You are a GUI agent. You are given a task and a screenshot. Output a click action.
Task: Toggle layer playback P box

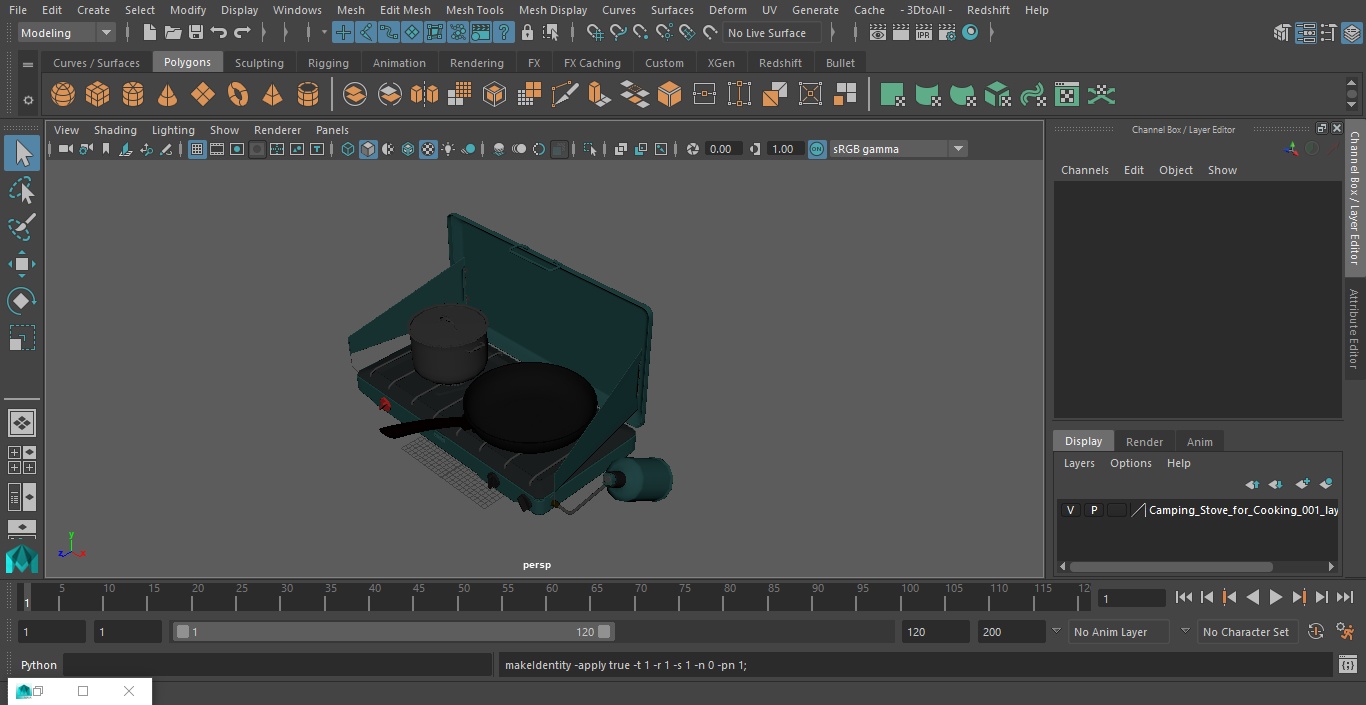[1093, 510]
